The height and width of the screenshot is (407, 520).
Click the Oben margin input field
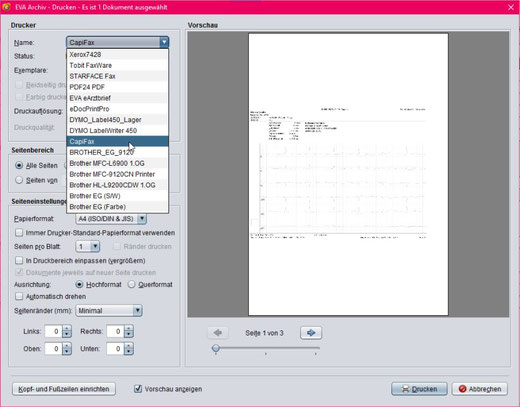coord(53,349)
